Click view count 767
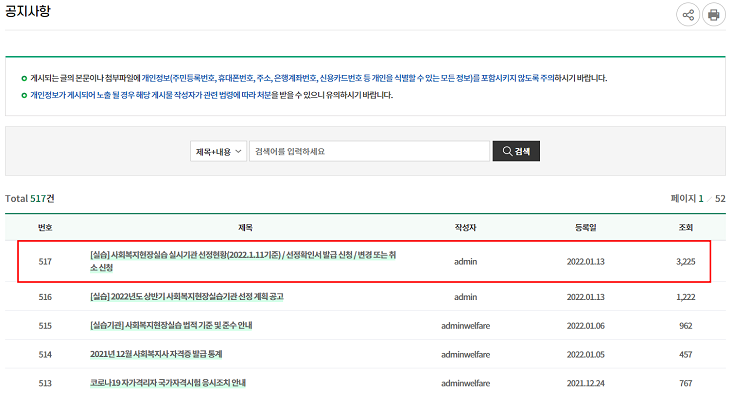This screenshot has width=731, height=394. point(686,383)
